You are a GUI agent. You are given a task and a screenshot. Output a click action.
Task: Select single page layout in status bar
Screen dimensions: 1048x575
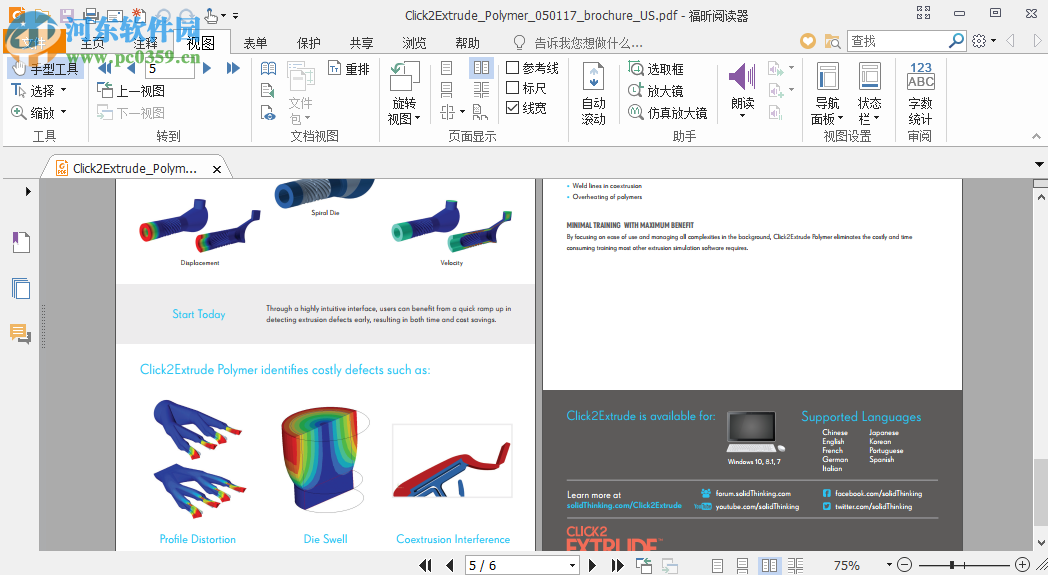pos(717,566)
